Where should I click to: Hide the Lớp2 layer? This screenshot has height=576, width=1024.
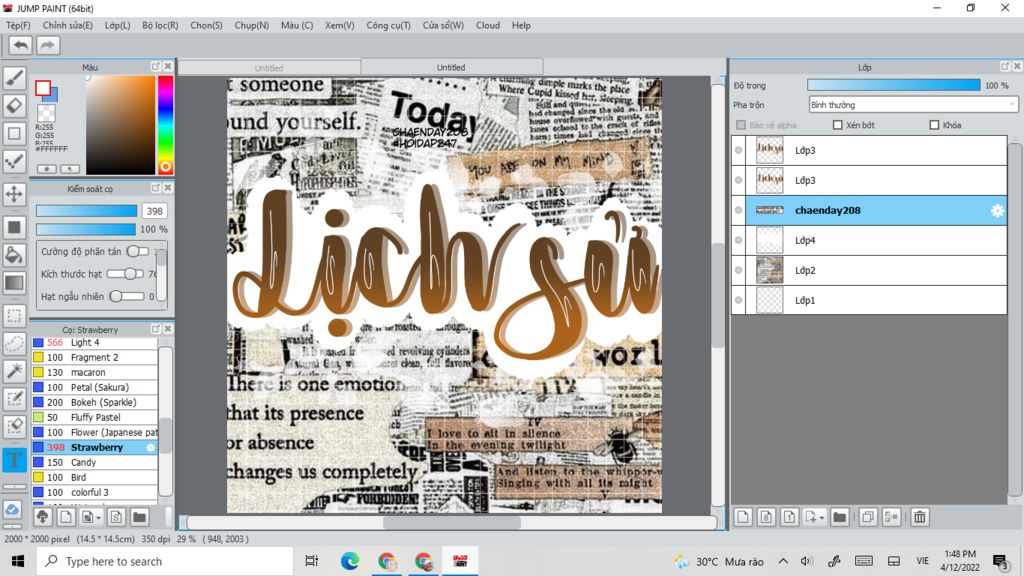[x=739, y=270]
